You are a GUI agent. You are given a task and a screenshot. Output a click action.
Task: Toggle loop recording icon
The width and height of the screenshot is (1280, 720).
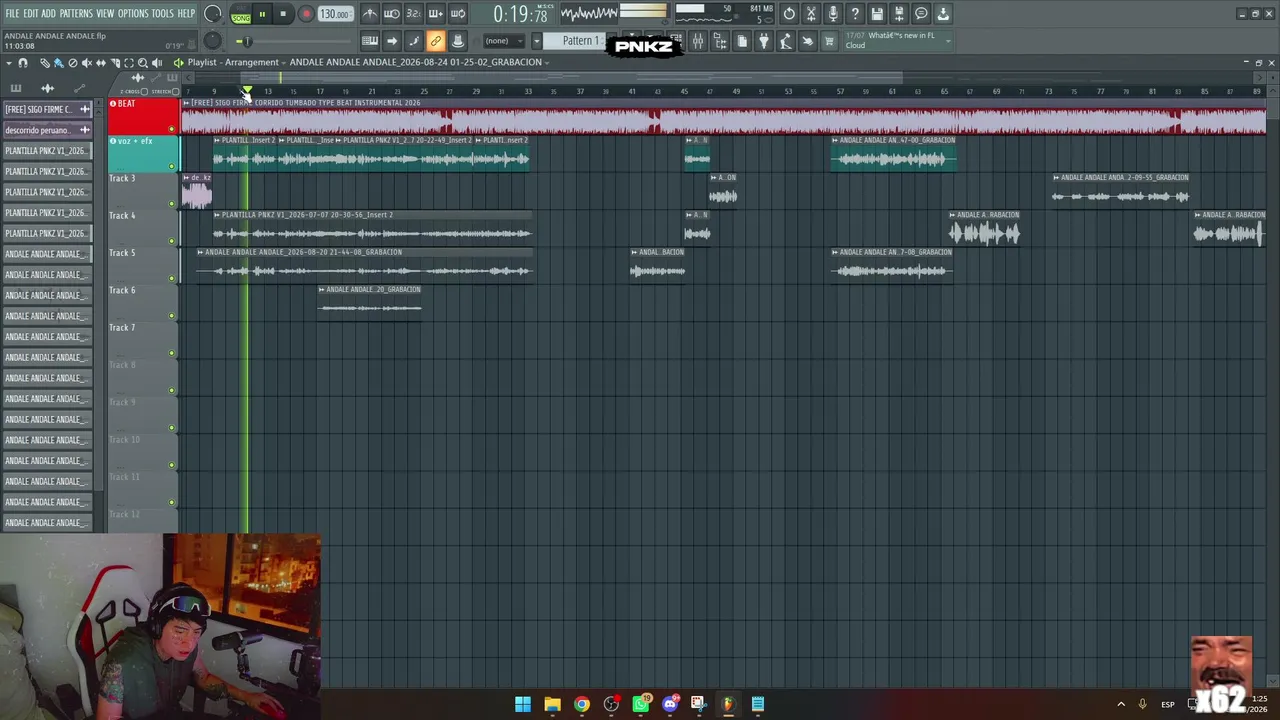(x=457, y=14)
